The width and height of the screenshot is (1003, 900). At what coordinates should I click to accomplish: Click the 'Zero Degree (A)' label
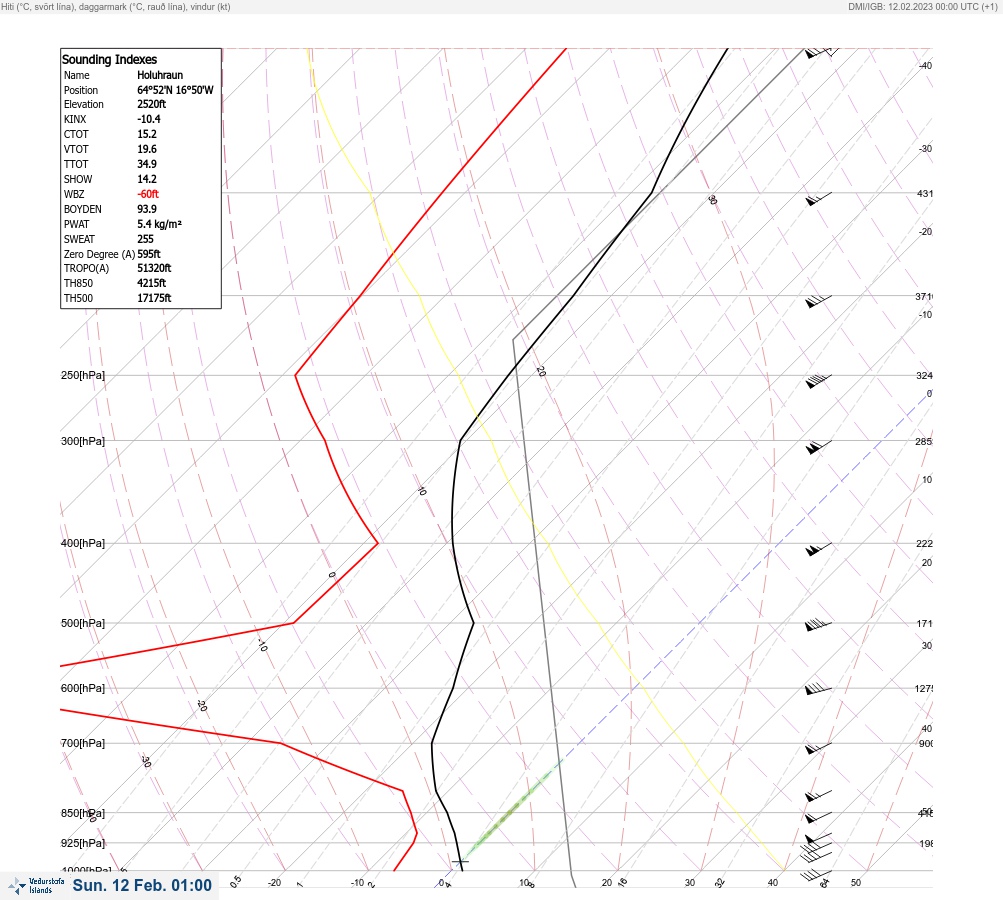click(x=99, y=254)
